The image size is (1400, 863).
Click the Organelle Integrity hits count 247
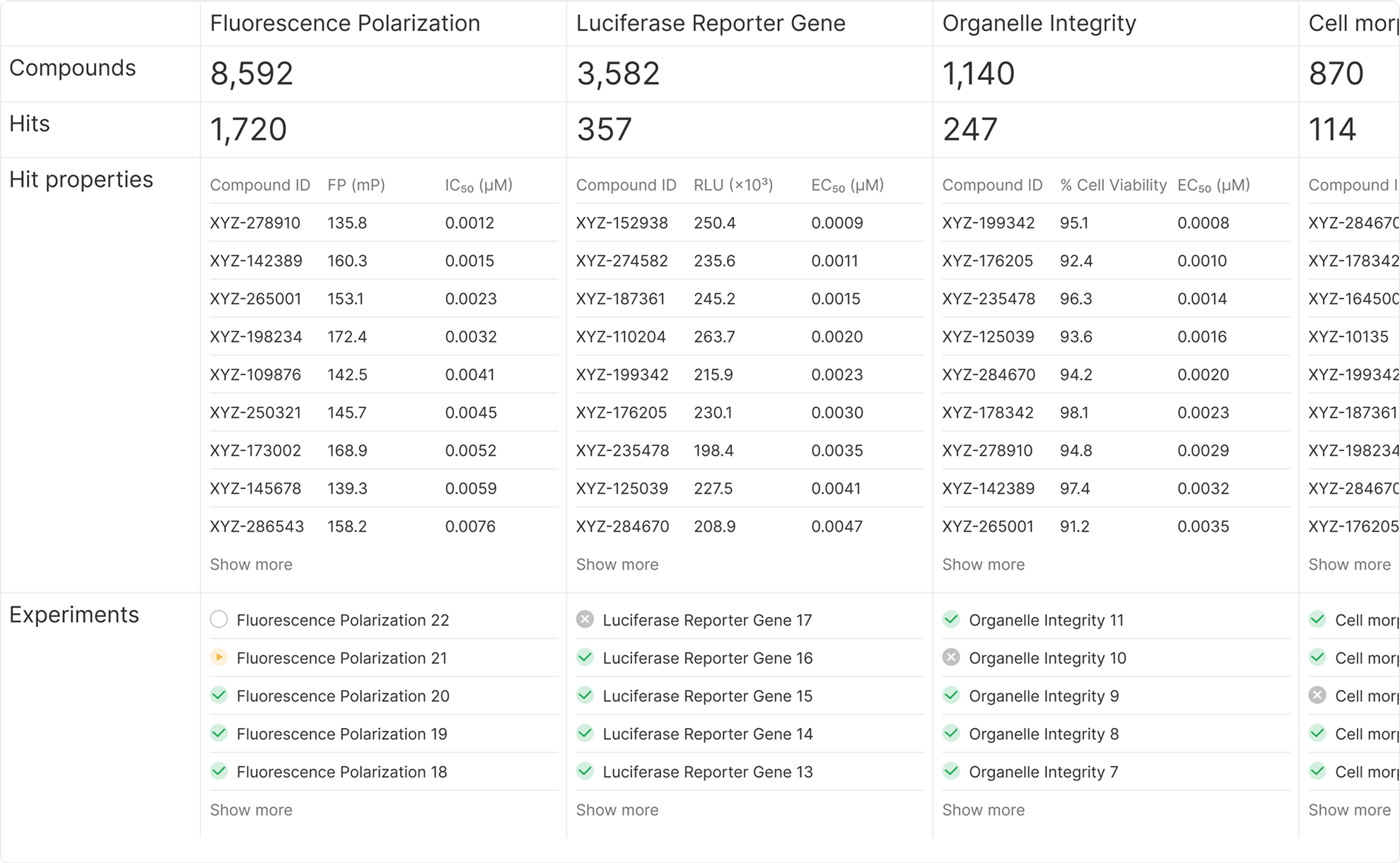tap(970, 129)
